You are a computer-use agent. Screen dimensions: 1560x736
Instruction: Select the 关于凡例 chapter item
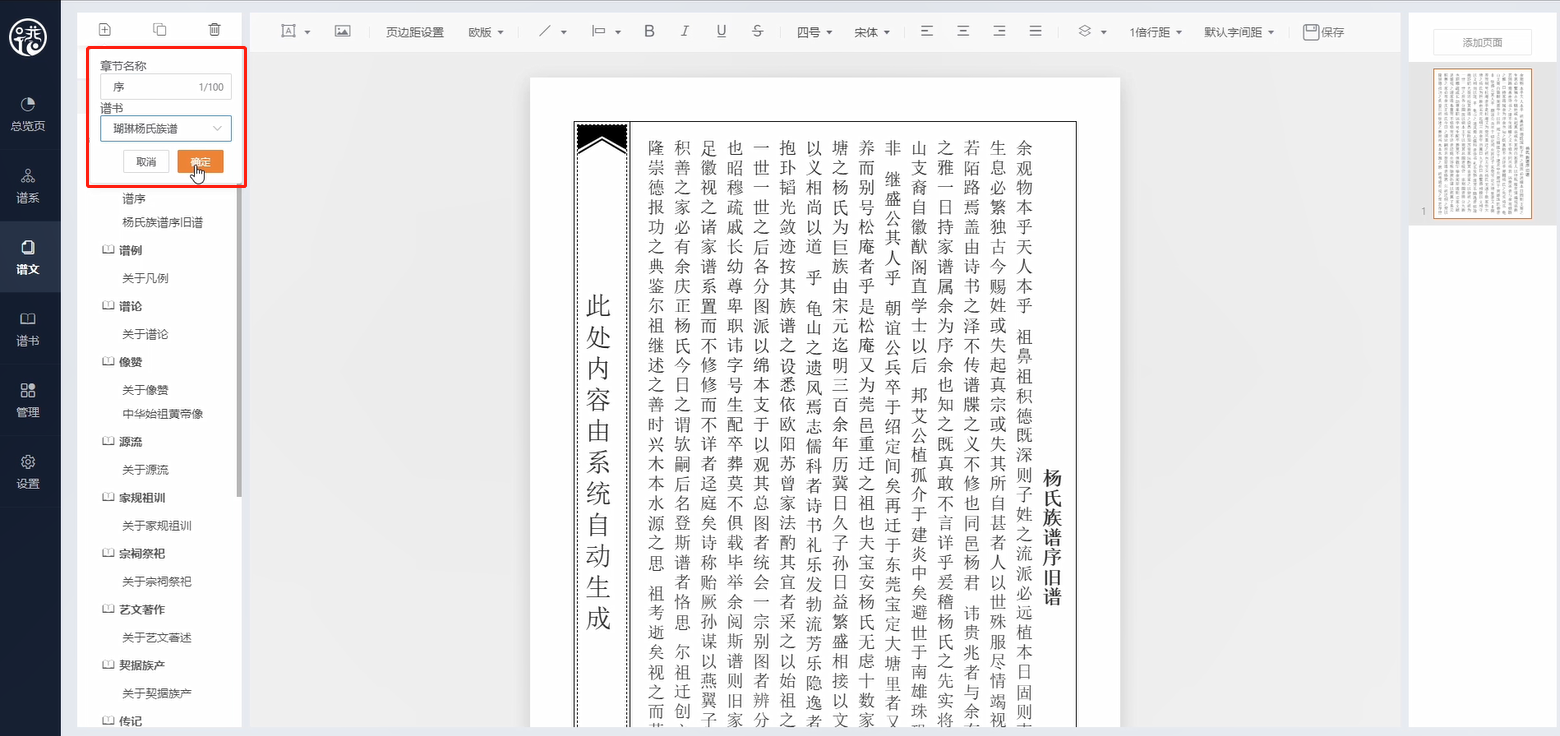(145, 278)
